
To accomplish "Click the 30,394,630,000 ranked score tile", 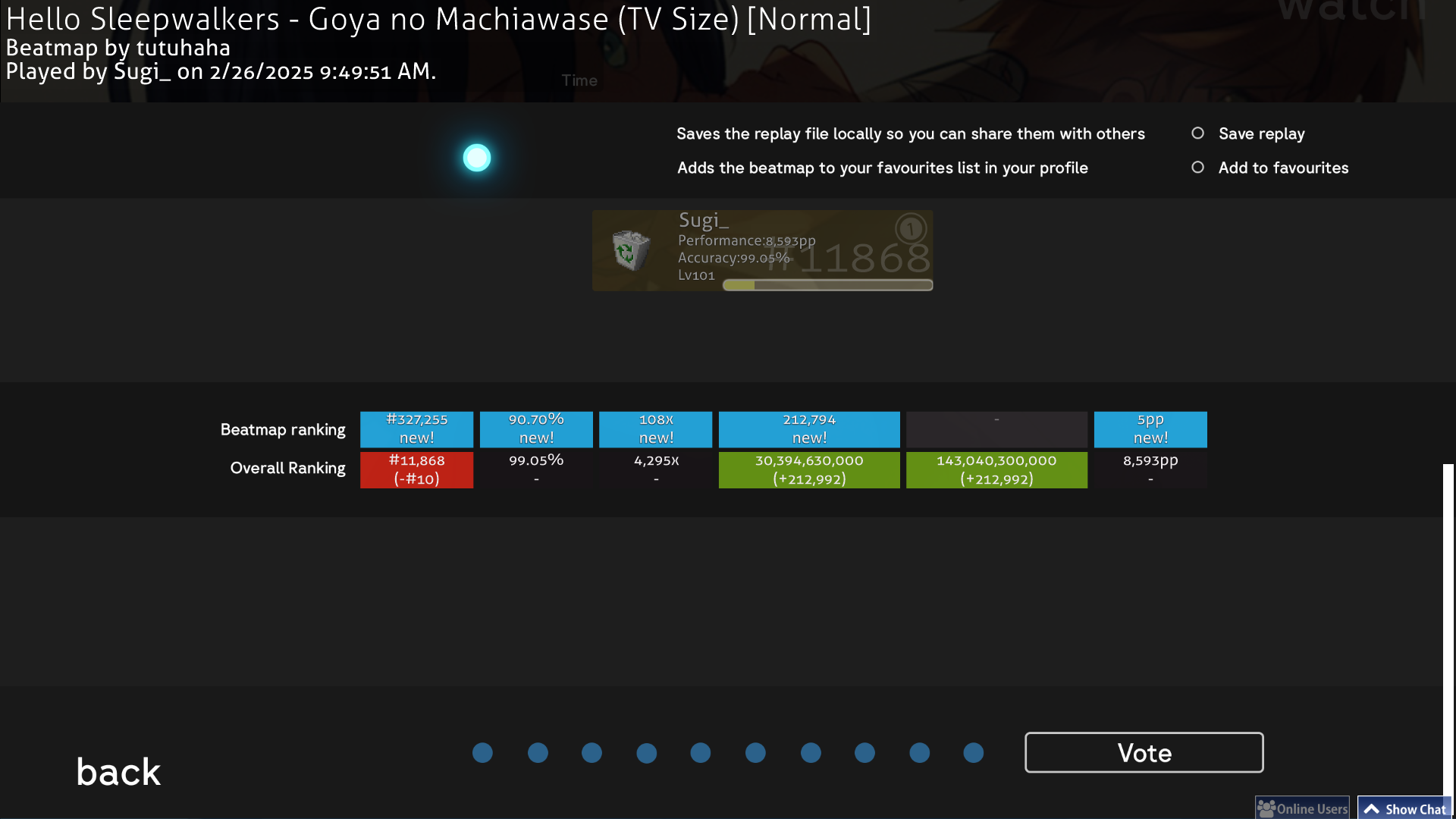I will tap(809, 469).
